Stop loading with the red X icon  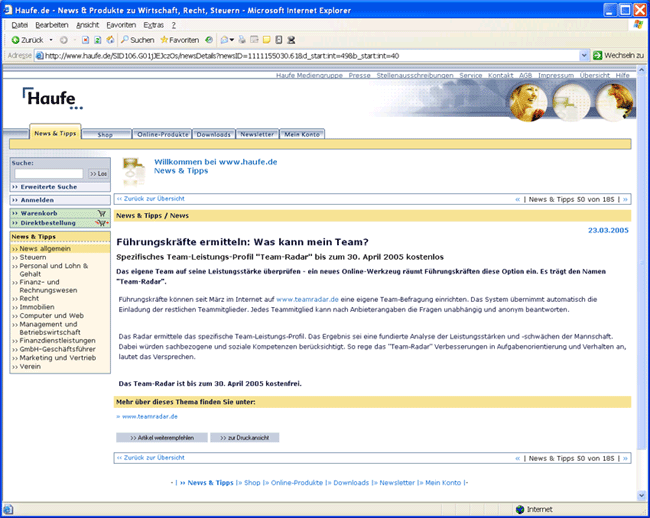(85, 40)
